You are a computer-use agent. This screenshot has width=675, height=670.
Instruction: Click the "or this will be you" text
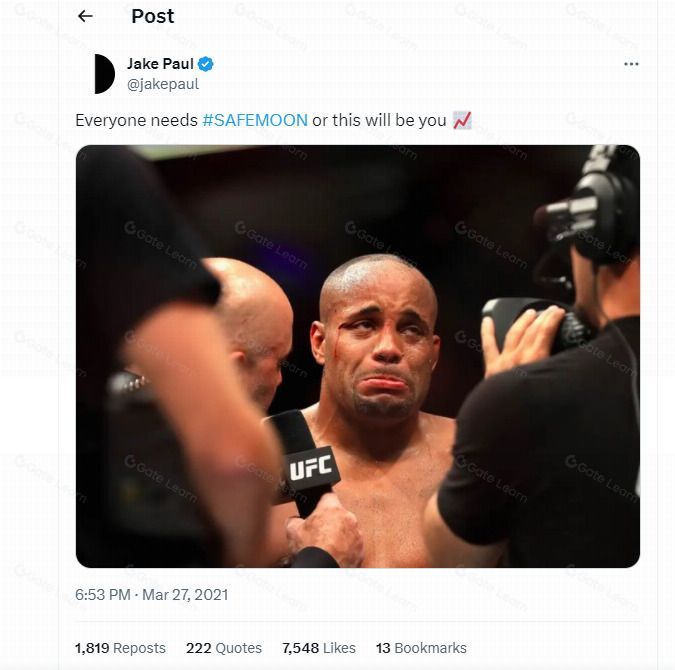pyautogui.click(x=379, y=120)
